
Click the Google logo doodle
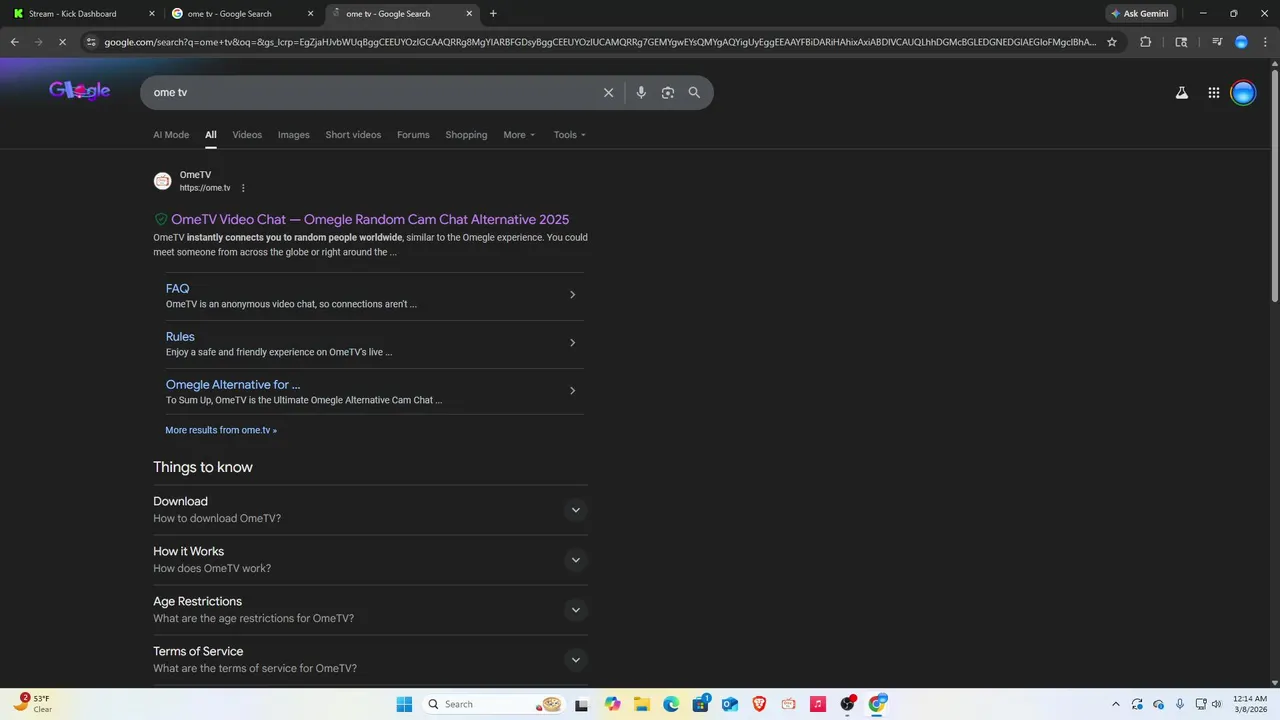click(x=79, y=91)
